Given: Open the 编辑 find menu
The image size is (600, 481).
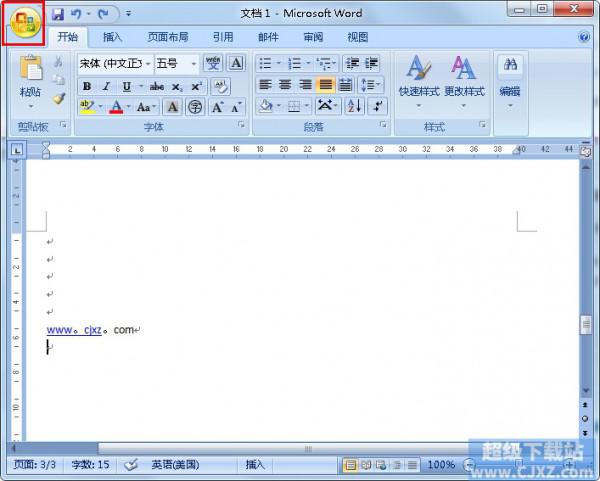Looking at the screenshot, I should (x=510, y=81).
